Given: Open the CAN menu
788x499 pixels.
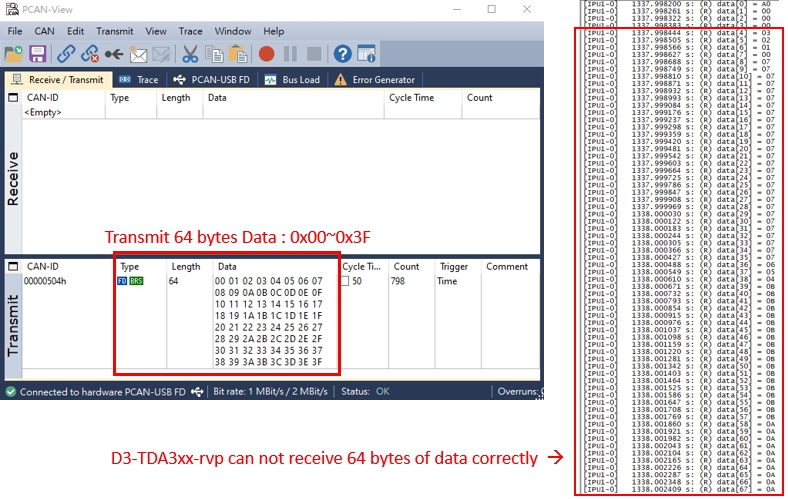Looking at the screenshot, I should [x=44, y=31].
